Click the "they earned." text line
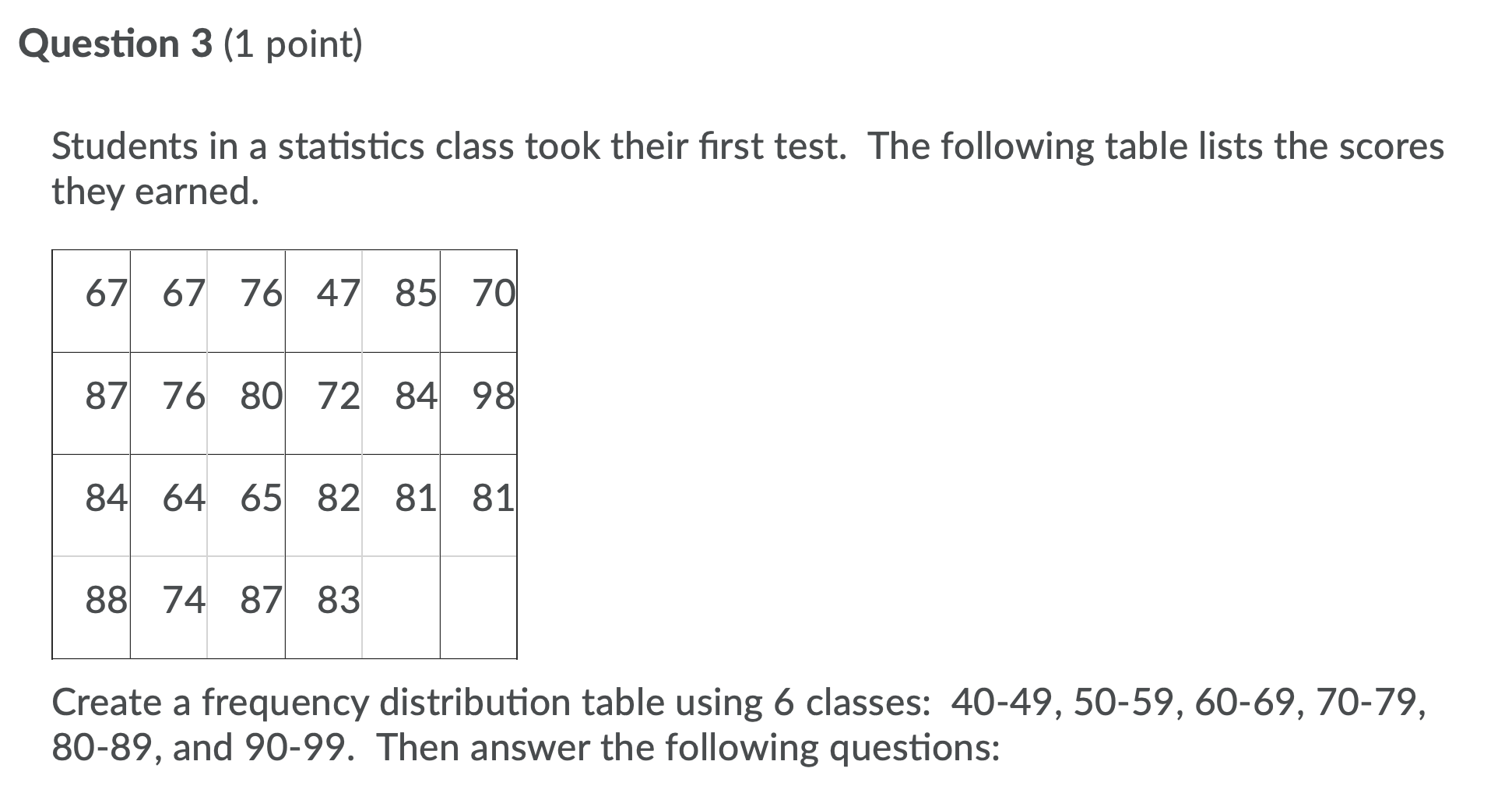 (x=155, y=192)
